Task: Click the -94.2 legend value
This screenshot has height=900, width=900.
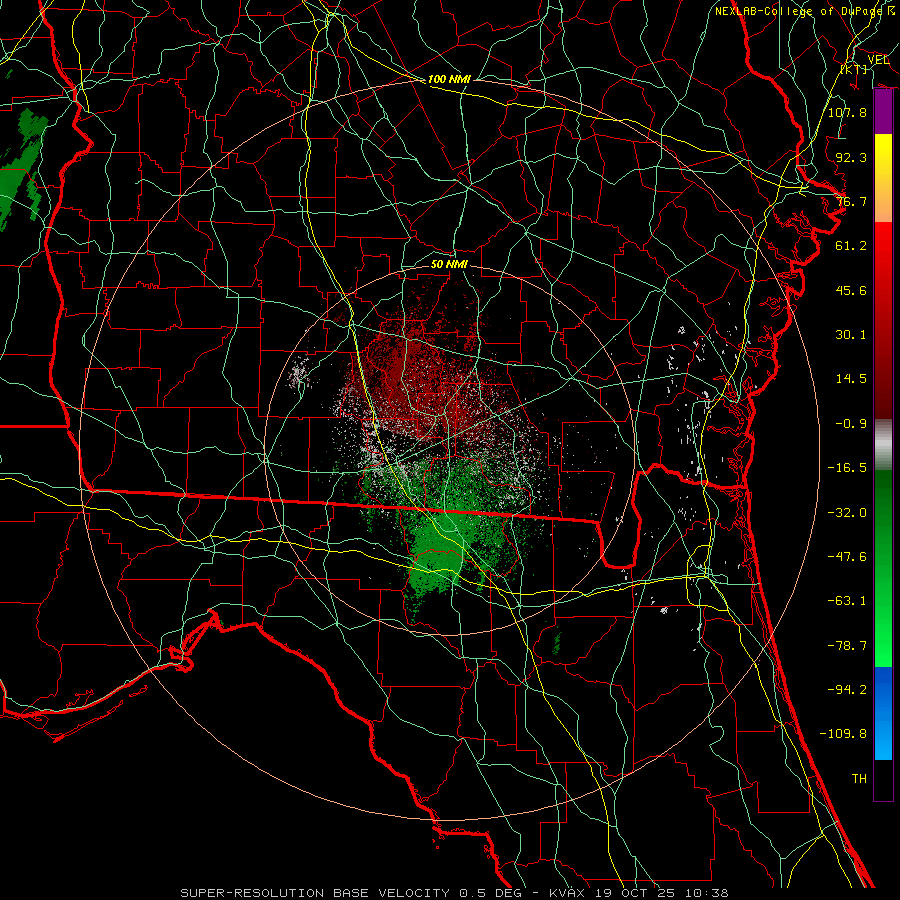Action: click(847, 689)
